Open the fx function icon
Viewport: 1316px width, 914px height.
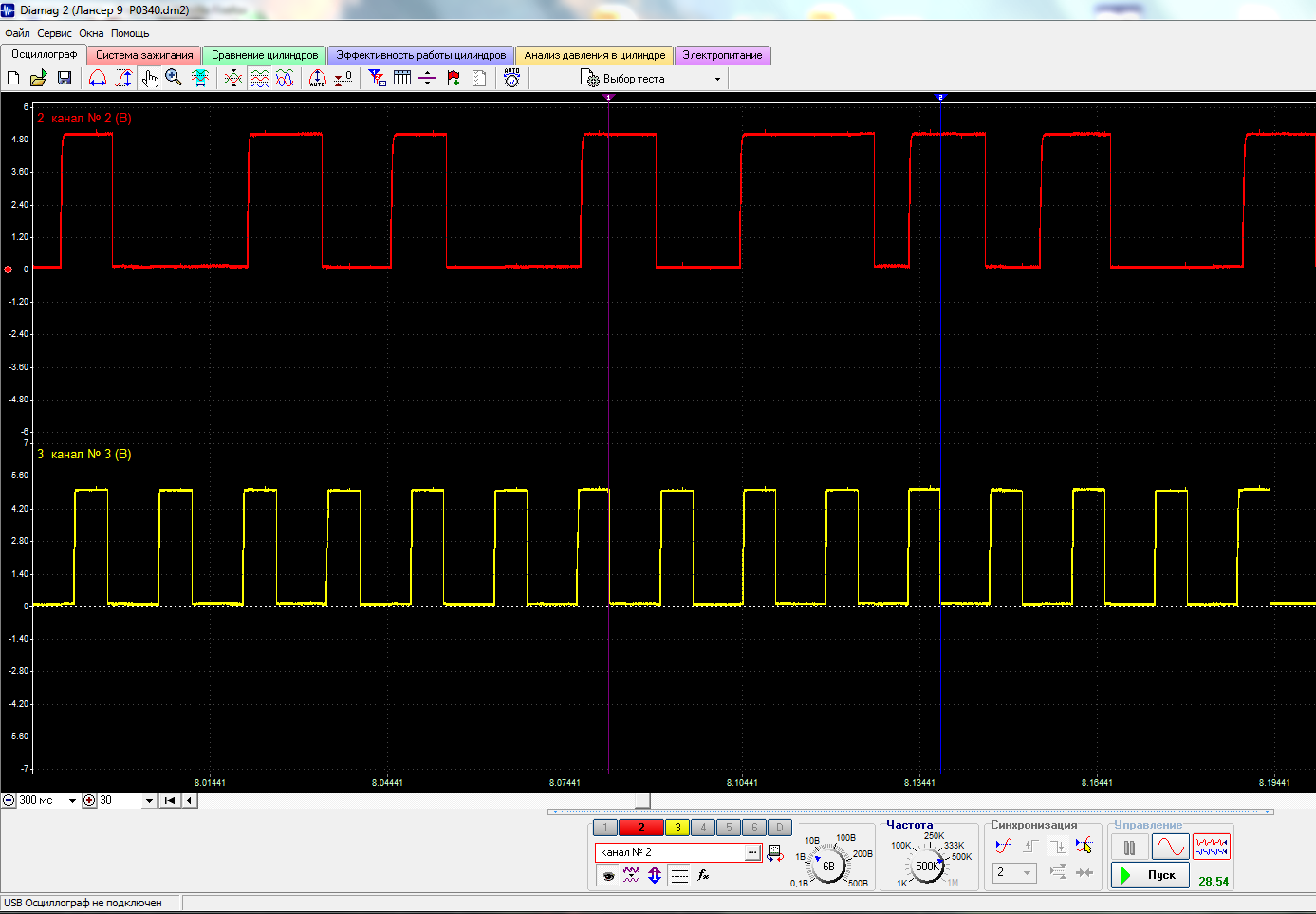[703, 875]
